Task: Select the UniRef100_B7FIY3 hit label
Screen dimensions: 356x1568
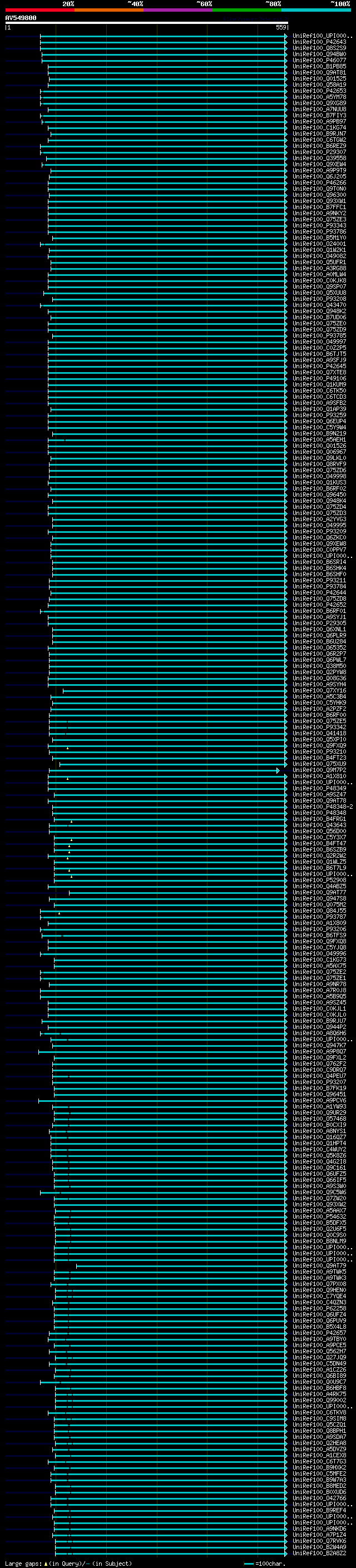Action: (x=319, y=115)
